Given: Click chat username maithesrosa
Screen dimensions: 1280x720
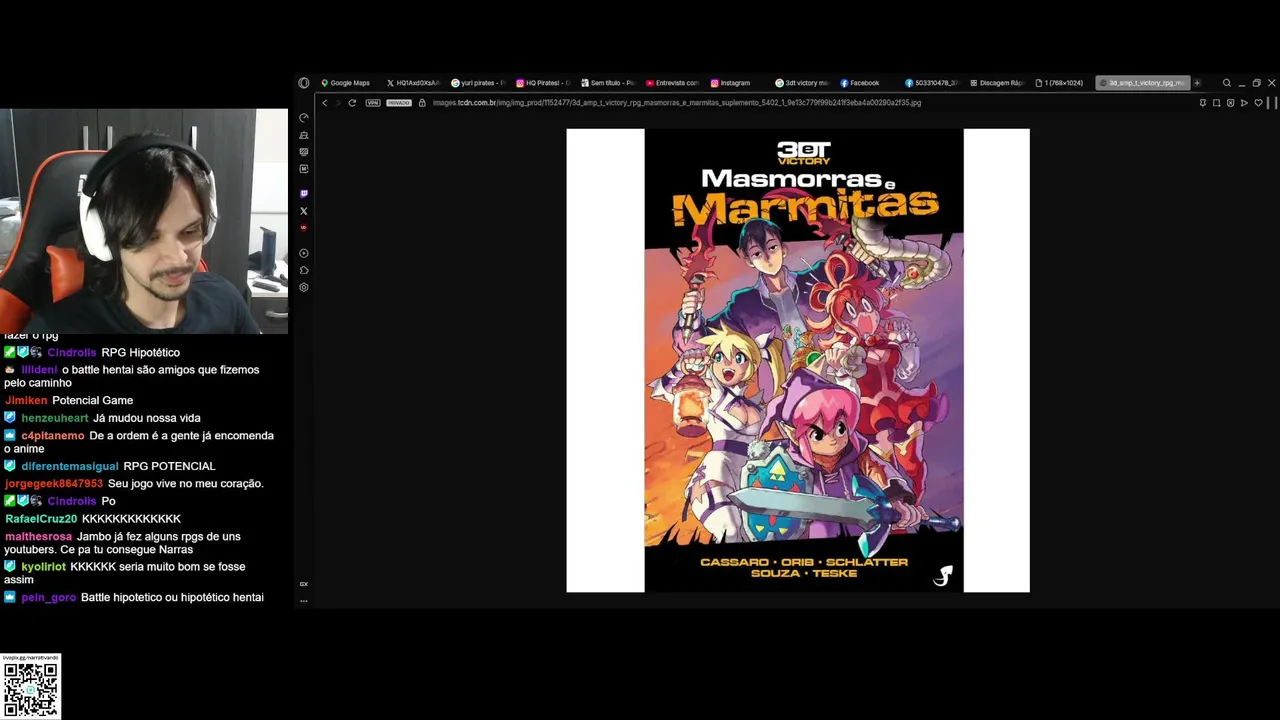Looking at the screenshot, I should coord(38,537).
